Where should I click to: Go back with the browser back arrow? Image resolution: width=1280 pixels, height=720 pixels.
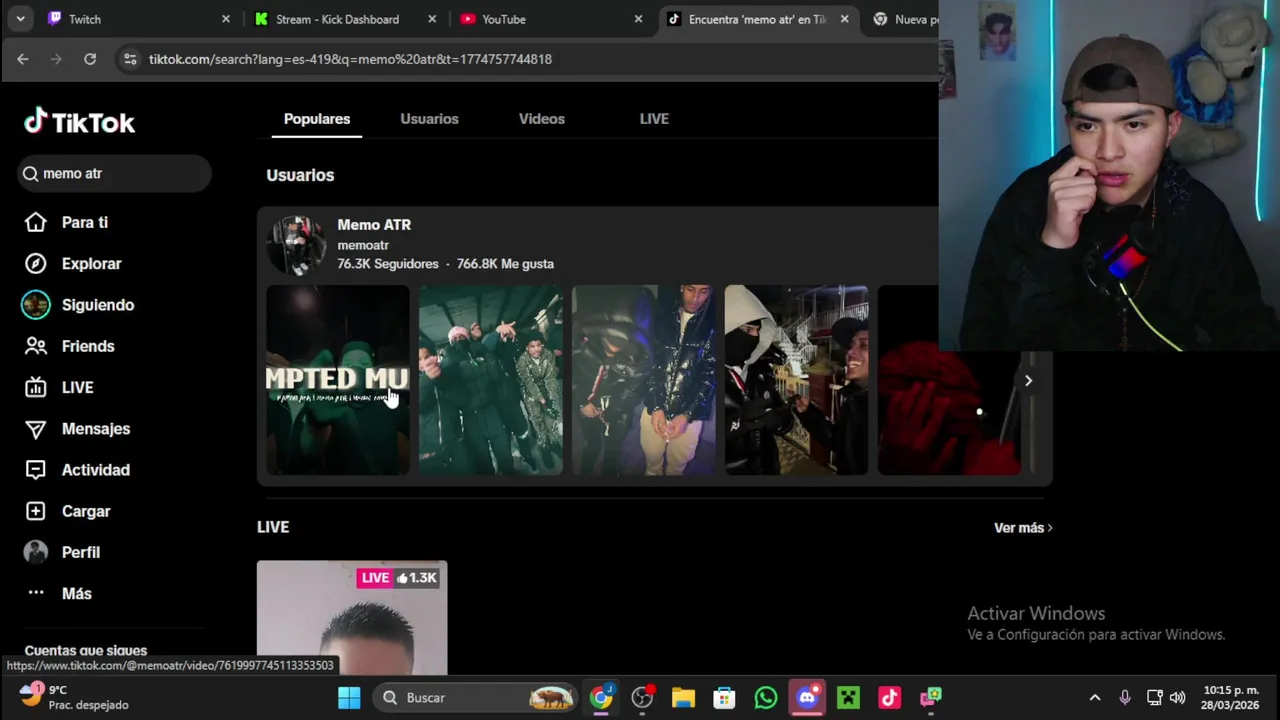pos(23,59)
